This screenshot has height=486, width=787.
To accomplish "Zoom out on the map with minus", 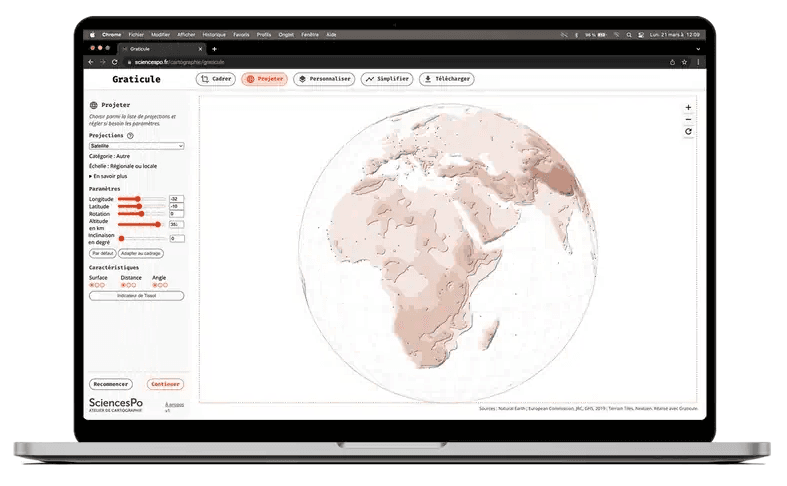I will point(688,119).
